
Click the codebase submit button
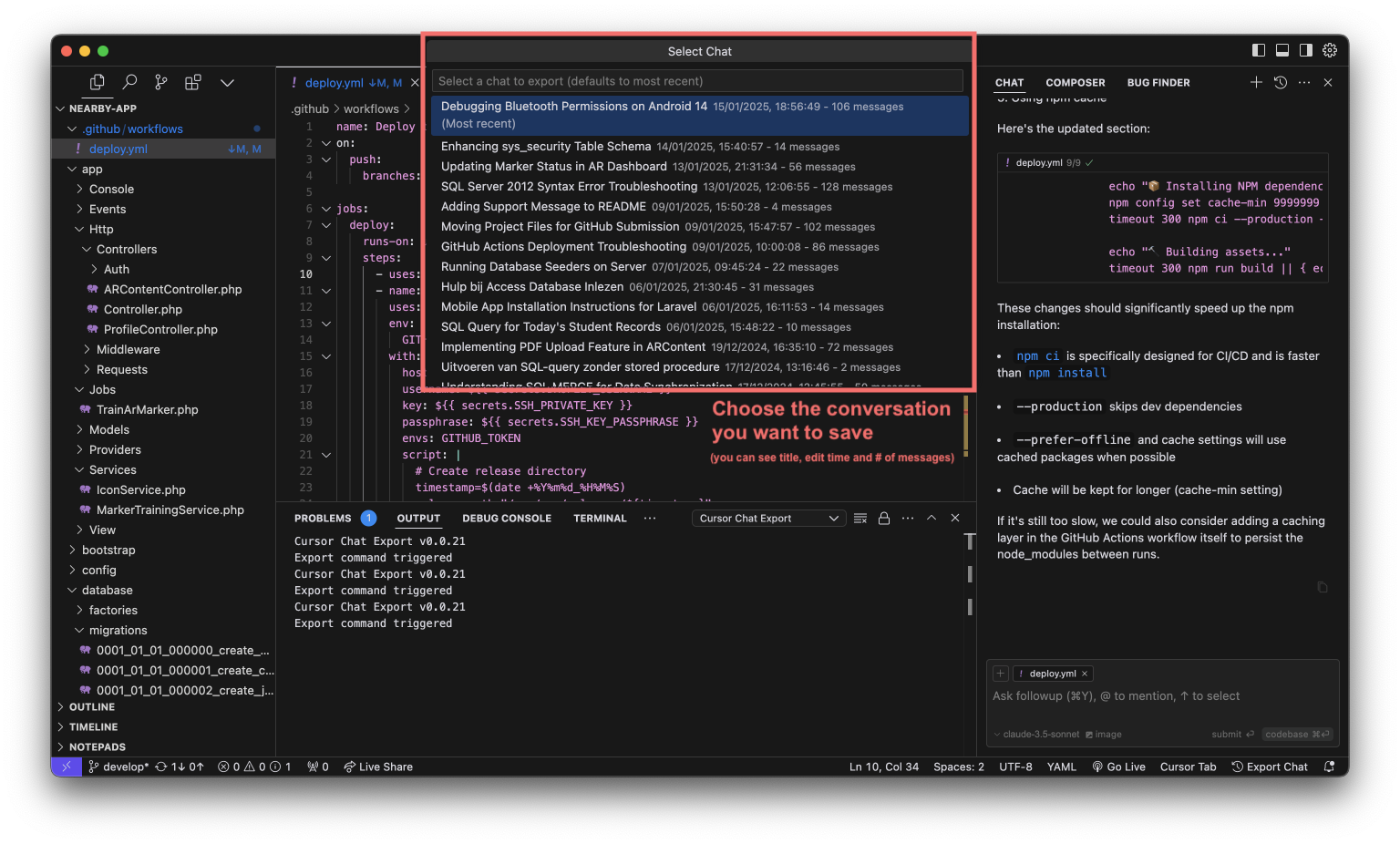coord(1298,734)
